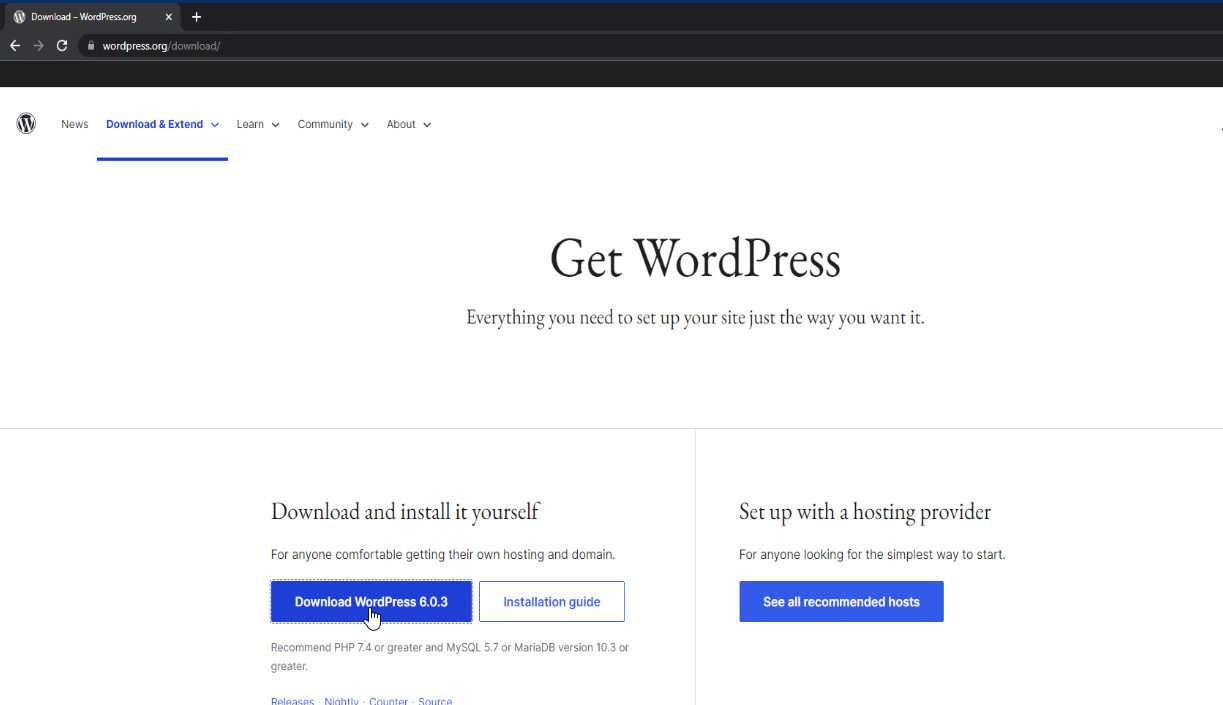The height and width of the screenshot is (705, 1223).
Task: Open the Installation guide
Action: tap(551, 601)
